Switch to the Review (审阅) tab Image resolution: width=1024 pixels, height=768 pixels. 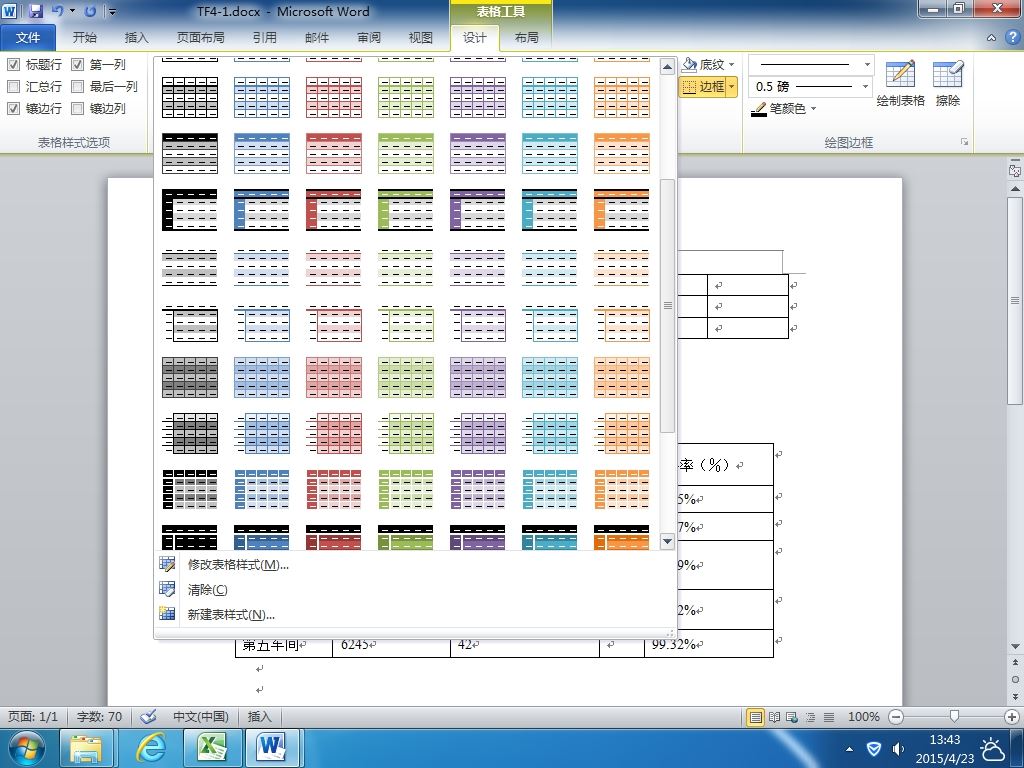tap(369, 38)
